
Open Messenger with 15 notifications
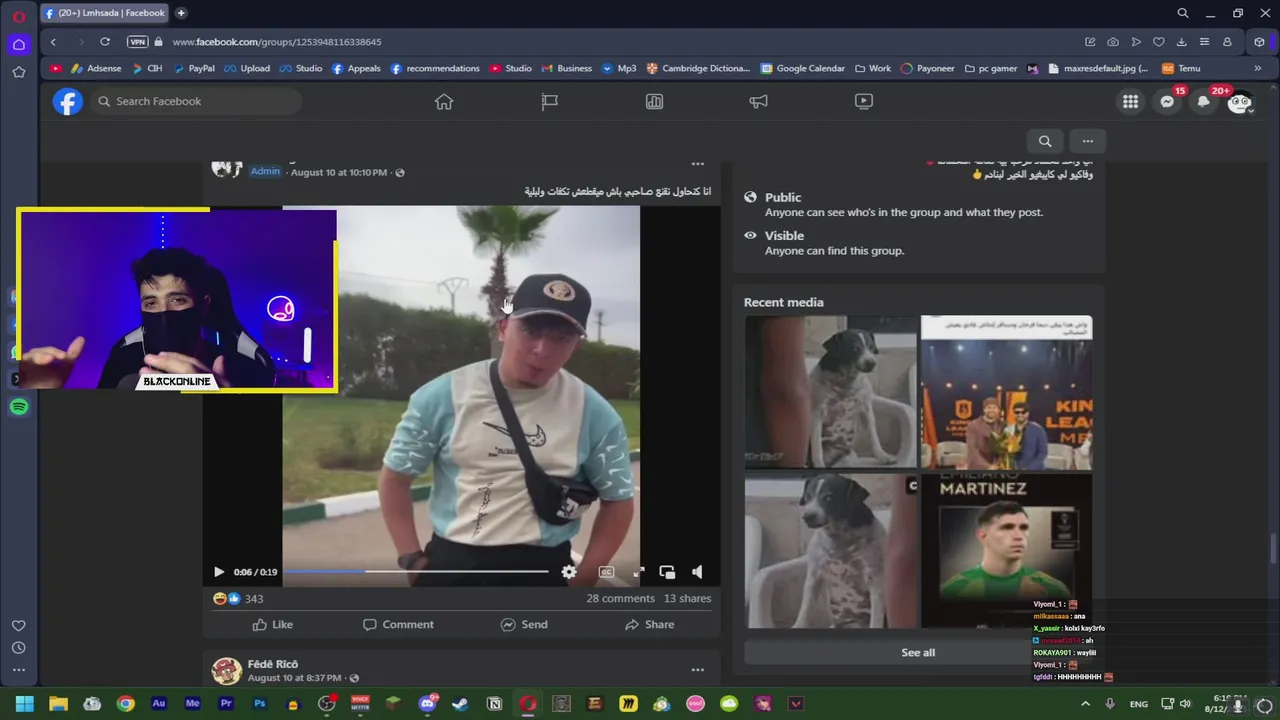tap(1167, 101)
